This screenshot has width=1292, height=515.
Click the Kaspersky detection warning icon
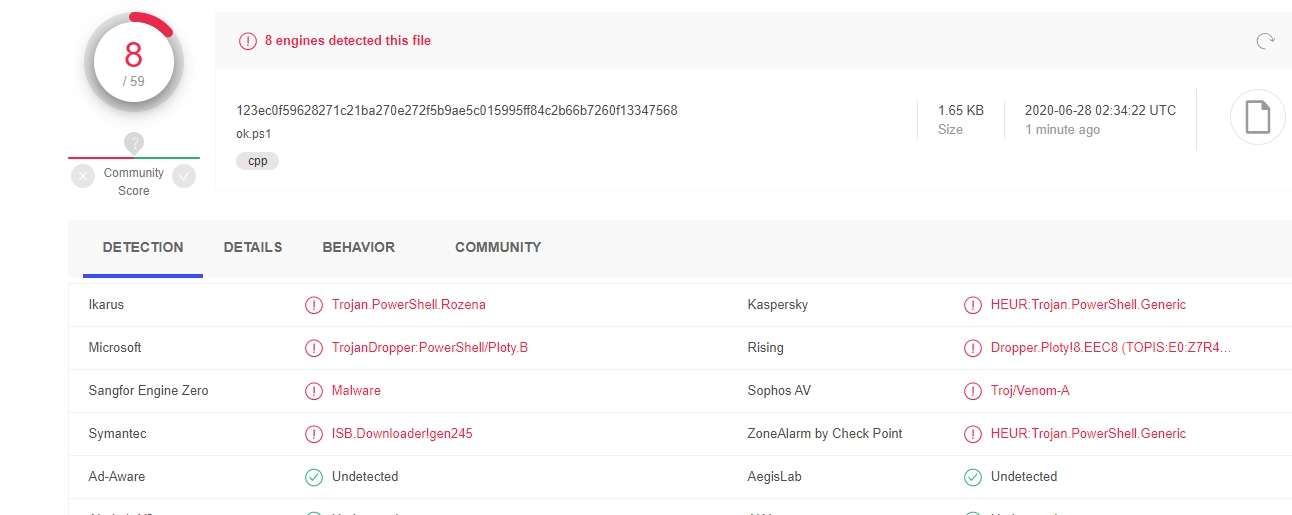(x=972, y=305)
